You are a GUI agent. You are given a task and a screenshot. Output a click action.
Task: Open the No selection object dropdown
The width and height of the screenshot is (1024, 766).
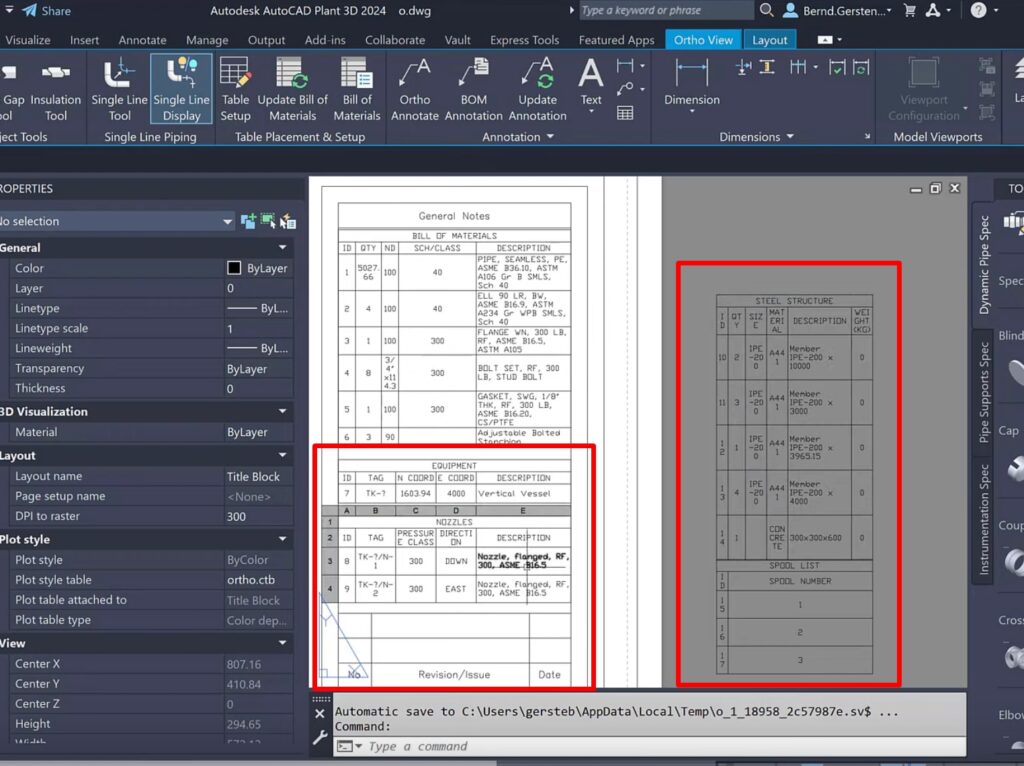tap(227, 221)
